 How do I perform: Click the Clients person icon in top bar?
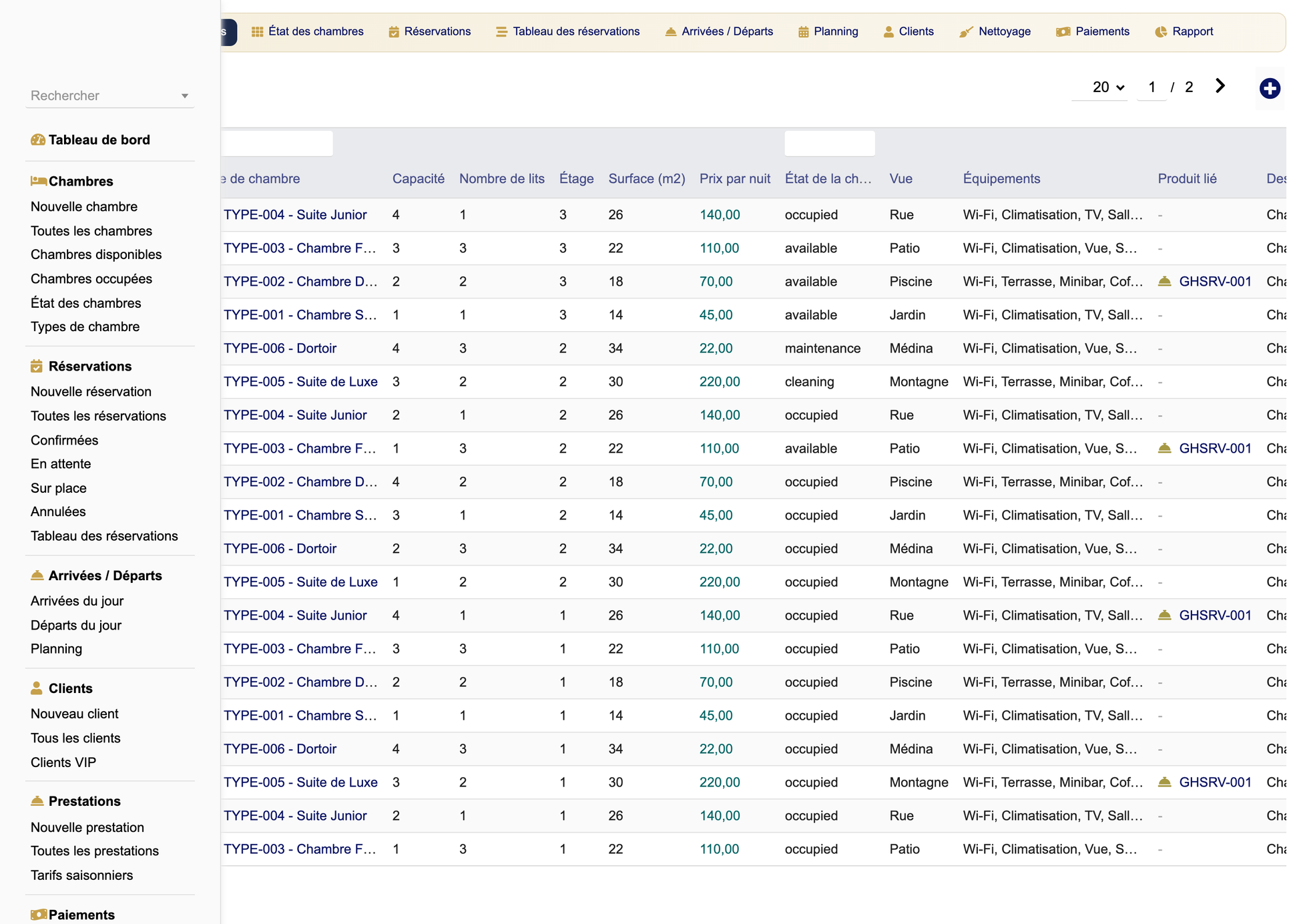[x=888, y=31]
